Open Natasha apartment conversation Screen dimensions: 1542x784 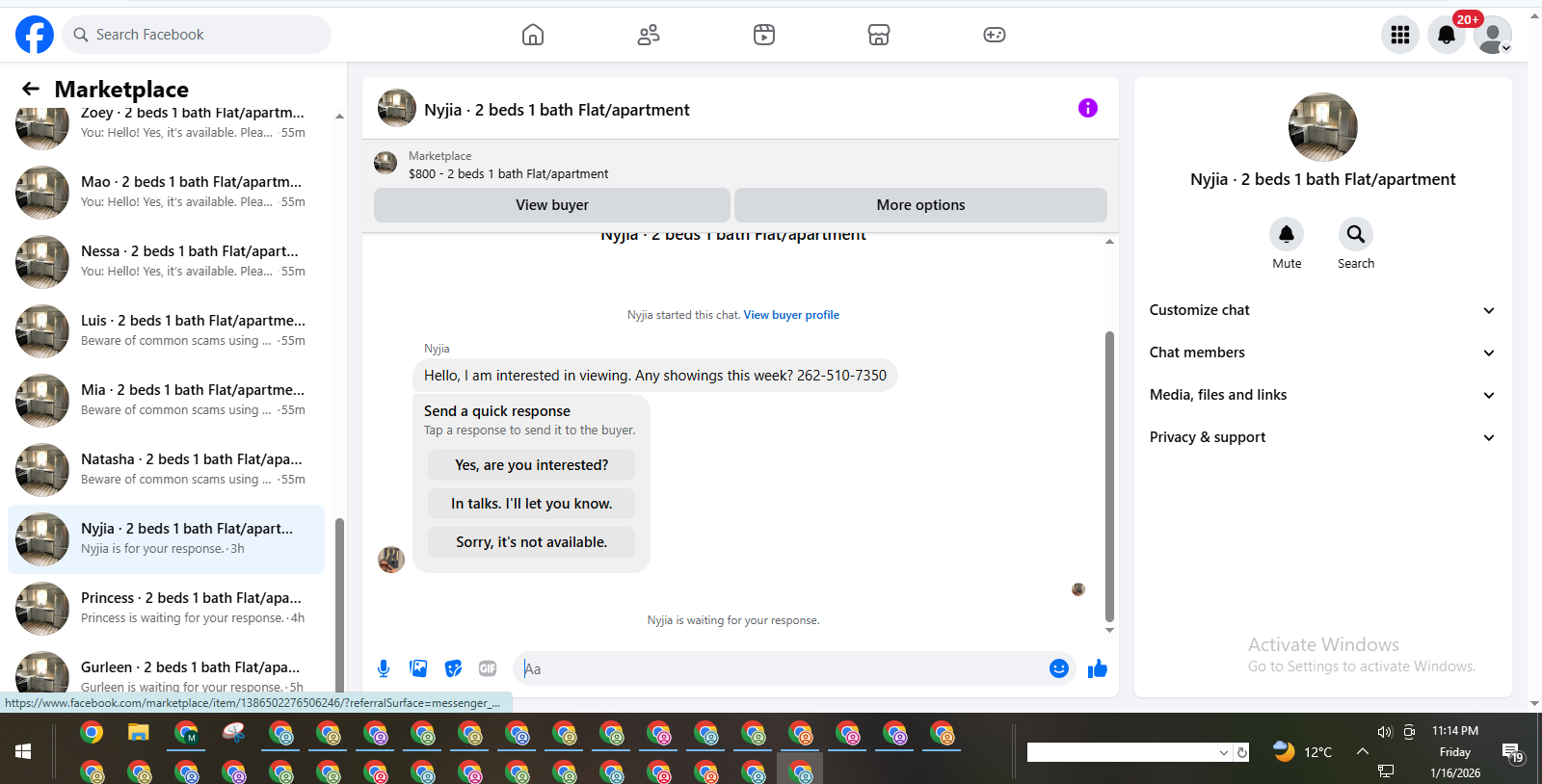[x=166, y=469]
